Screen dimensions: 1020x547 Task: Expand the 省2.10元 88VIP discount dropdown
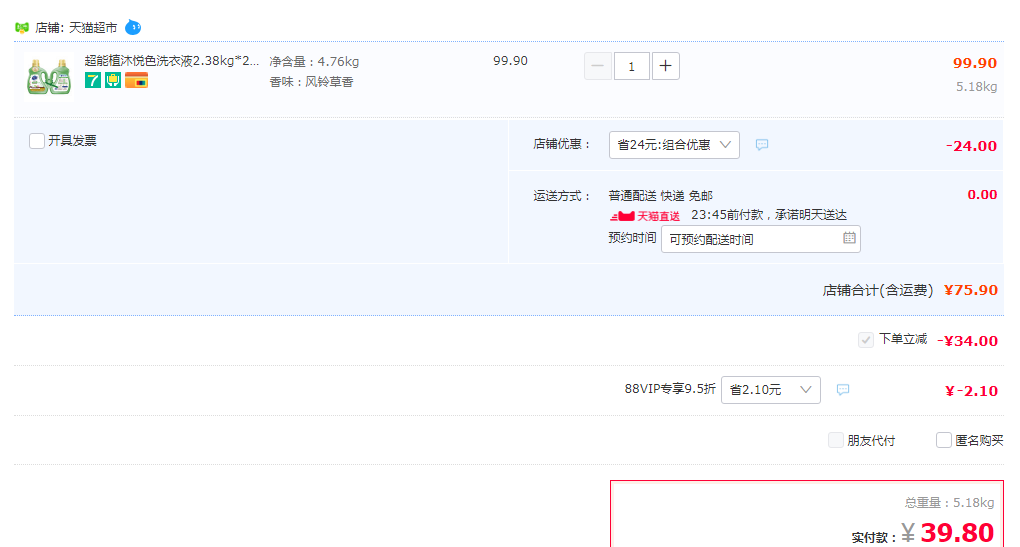pyautogui.click(x=770, y=390)
